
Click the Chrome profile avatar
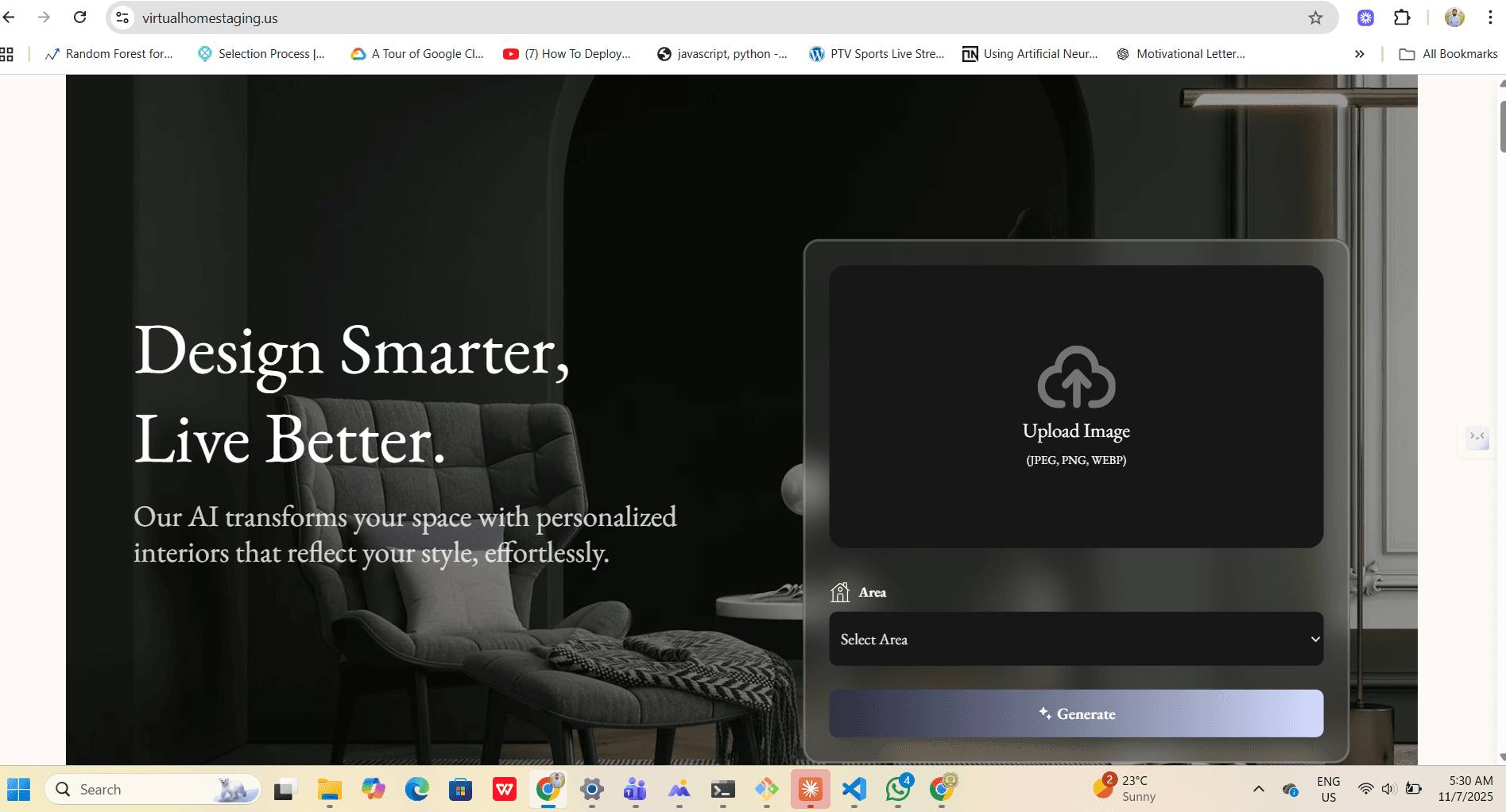1454,17
